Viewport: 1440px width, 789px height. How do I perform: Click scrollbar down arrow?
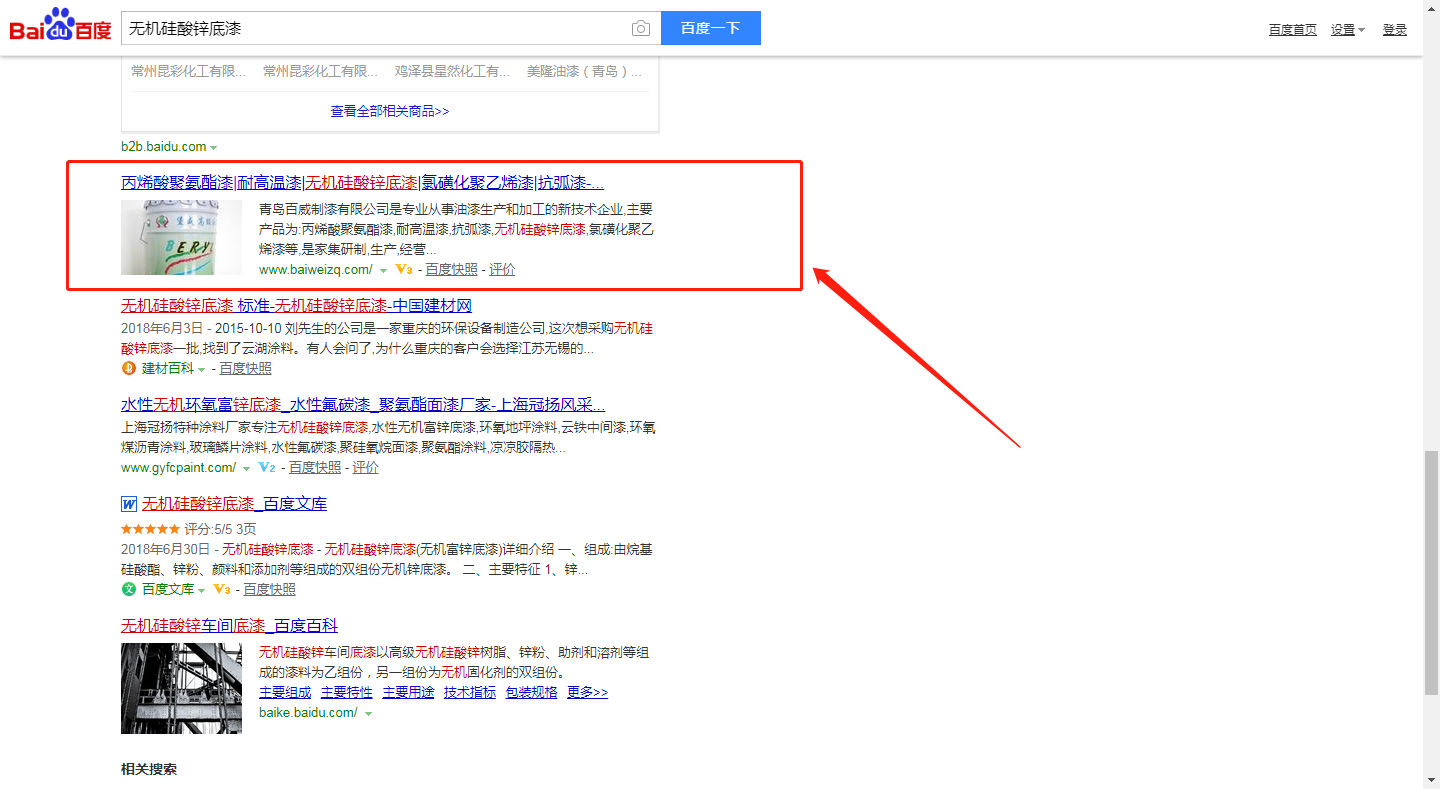click(x=1431, y=779)
